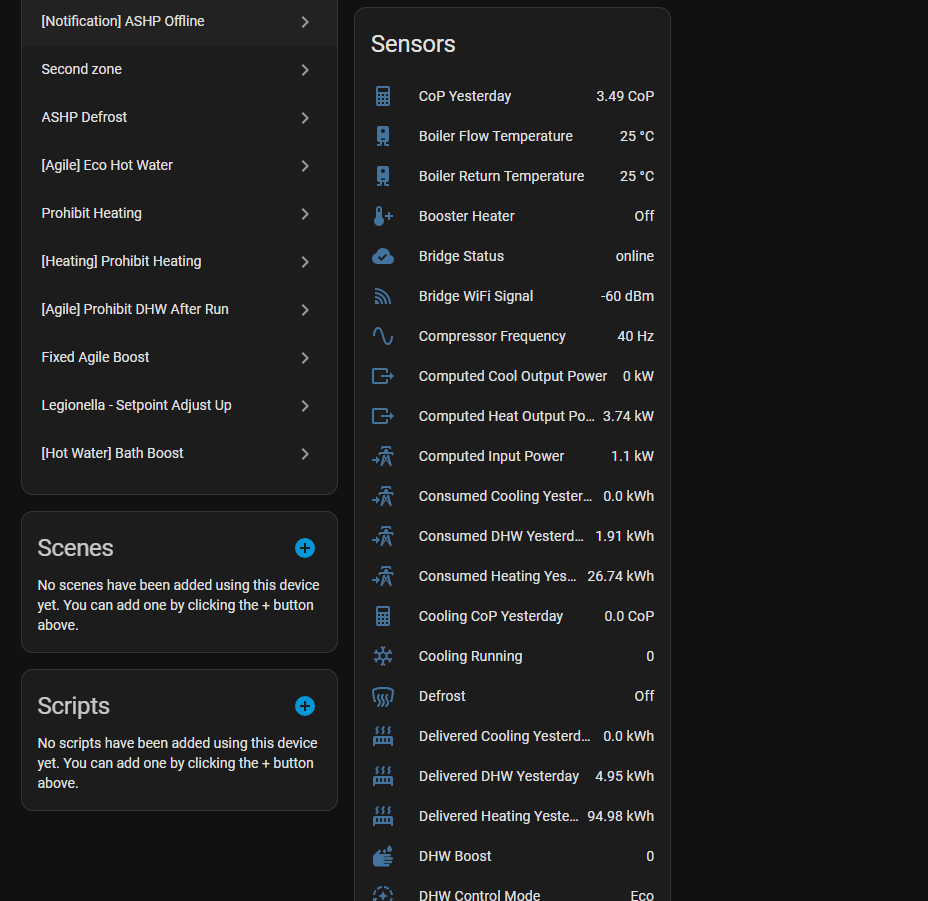928x901 pixels.
Task: Click the thermometer plus icon for Booster Heater
Action: click(382, 216)
